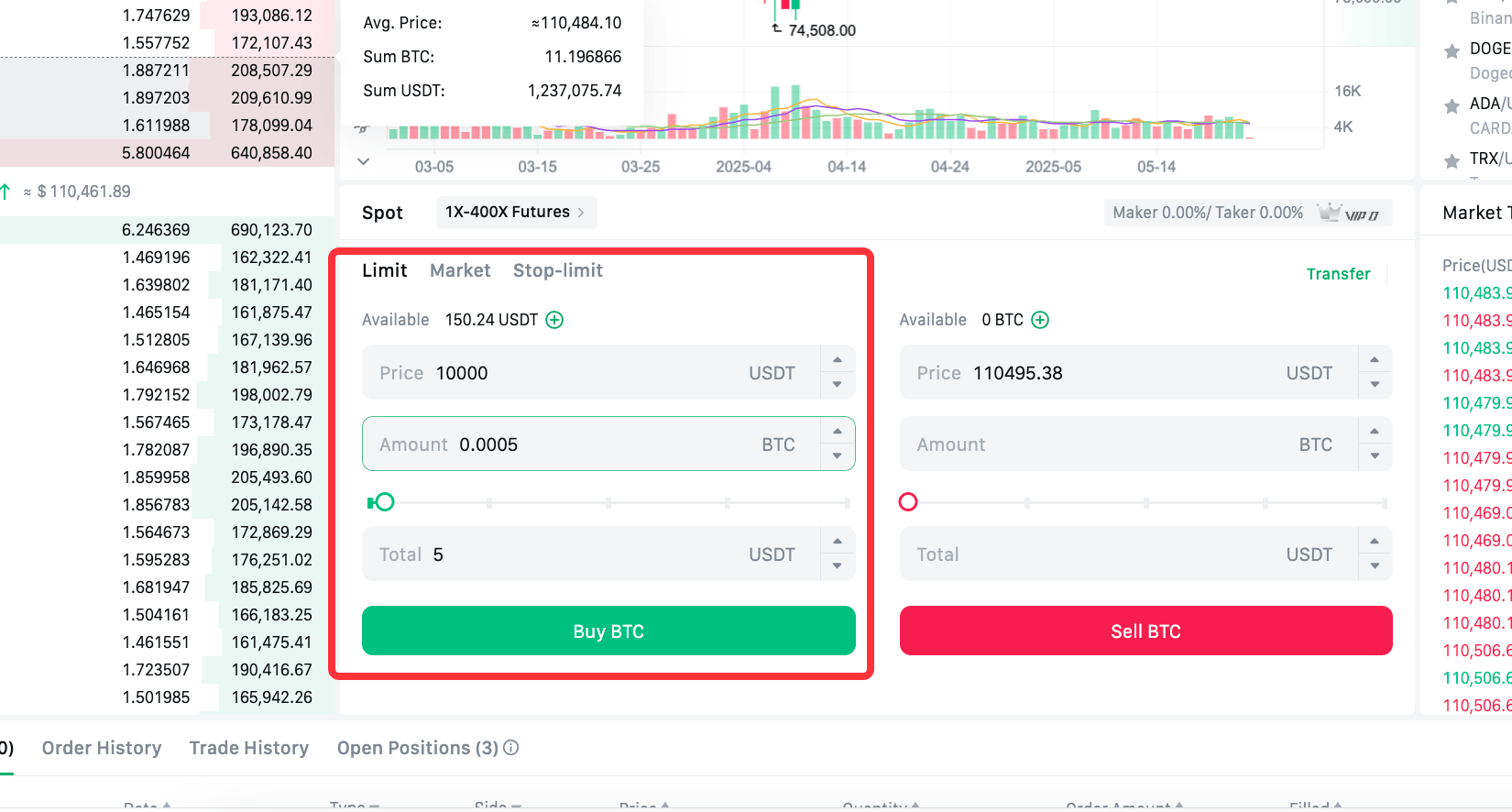Click the green buy percentage slider handle
1512x812 pixels.
click(x=385, y=501)
